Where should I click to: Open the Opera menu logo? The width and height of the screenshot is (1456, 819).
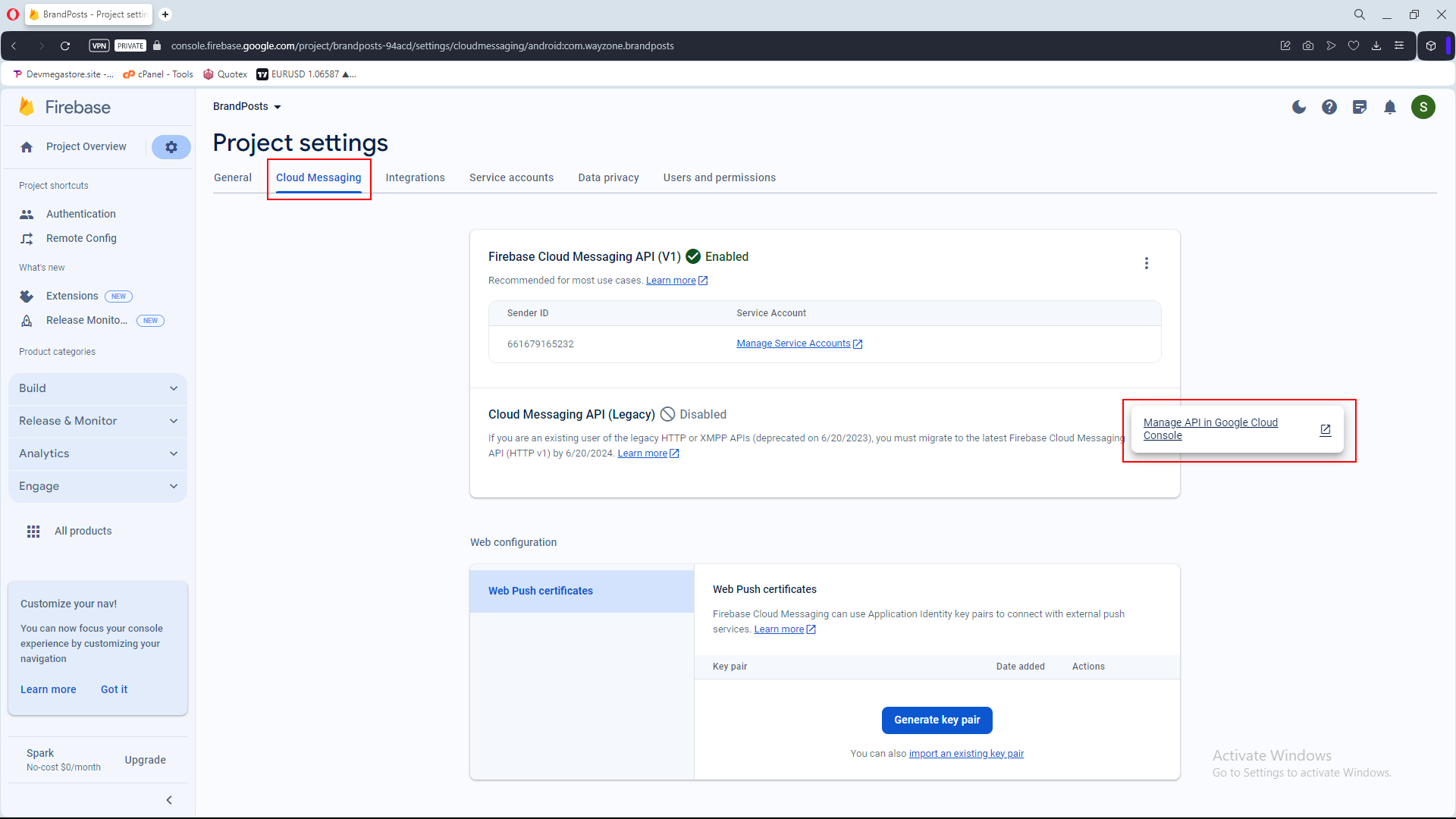(x=13, y=14)
